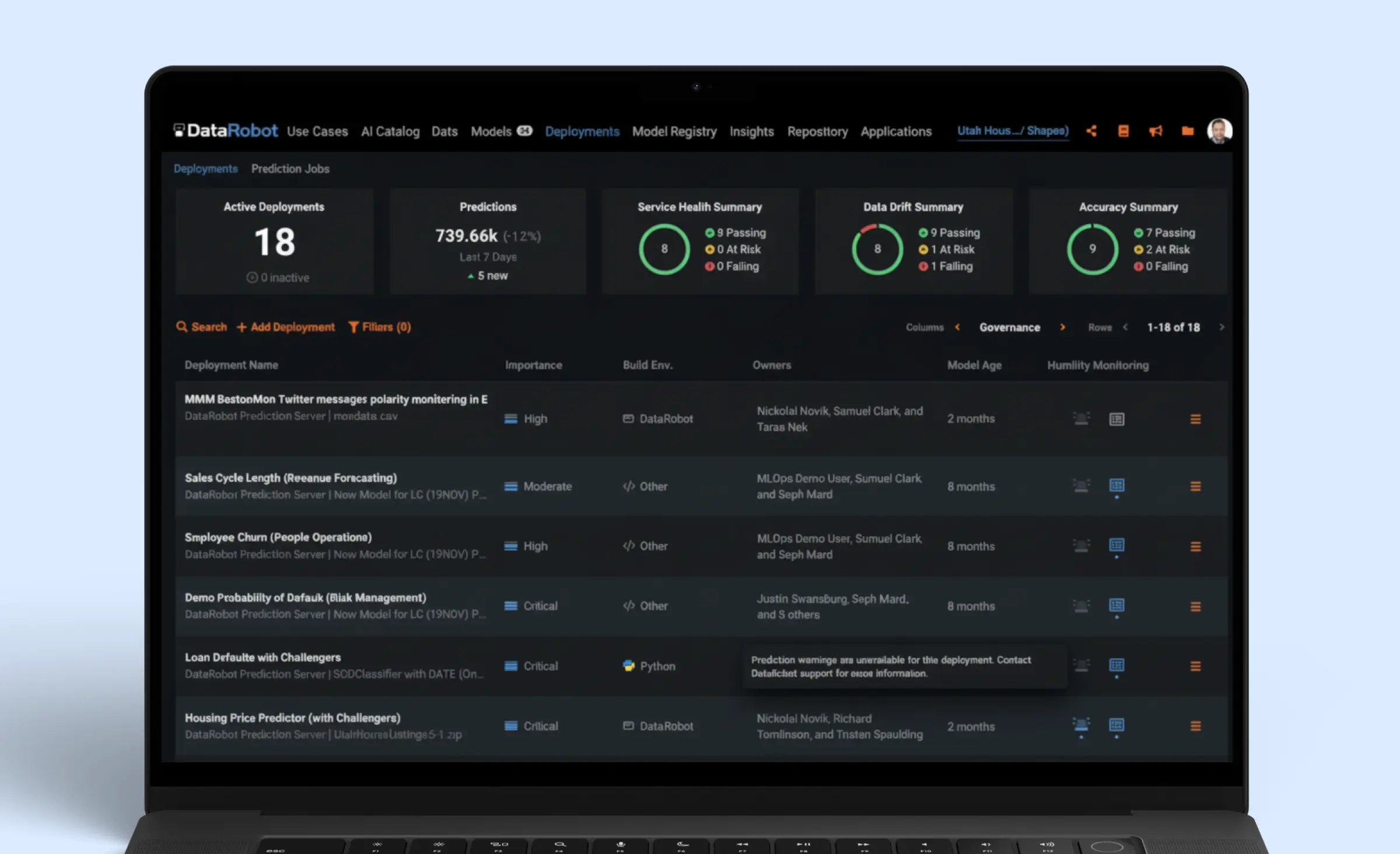Open prediction details icon for Sales Cycle Length
This screenshot has height=854, width=1400.
[x=1116, y=486]
